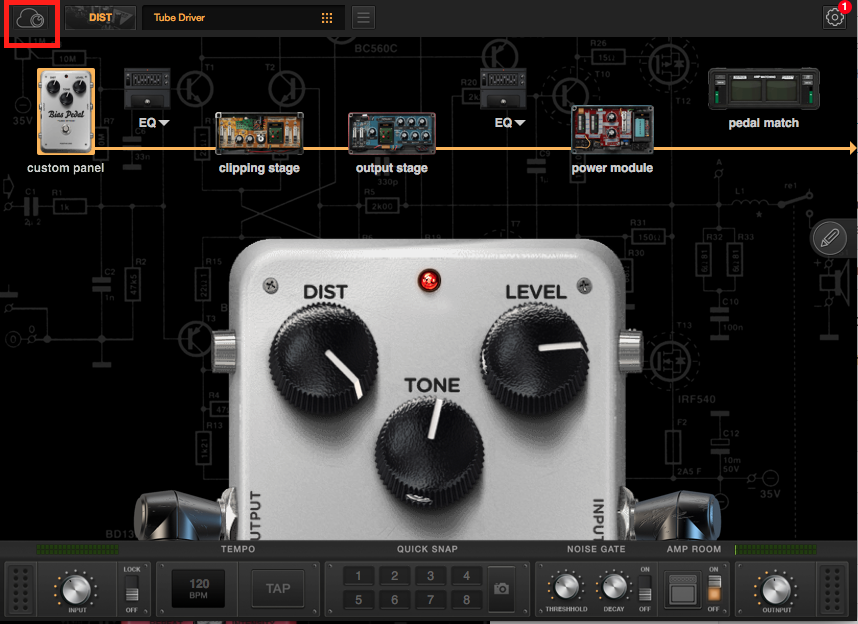Select the power module icon
This screenshot has height=624, width=858.
coord(612,130)
